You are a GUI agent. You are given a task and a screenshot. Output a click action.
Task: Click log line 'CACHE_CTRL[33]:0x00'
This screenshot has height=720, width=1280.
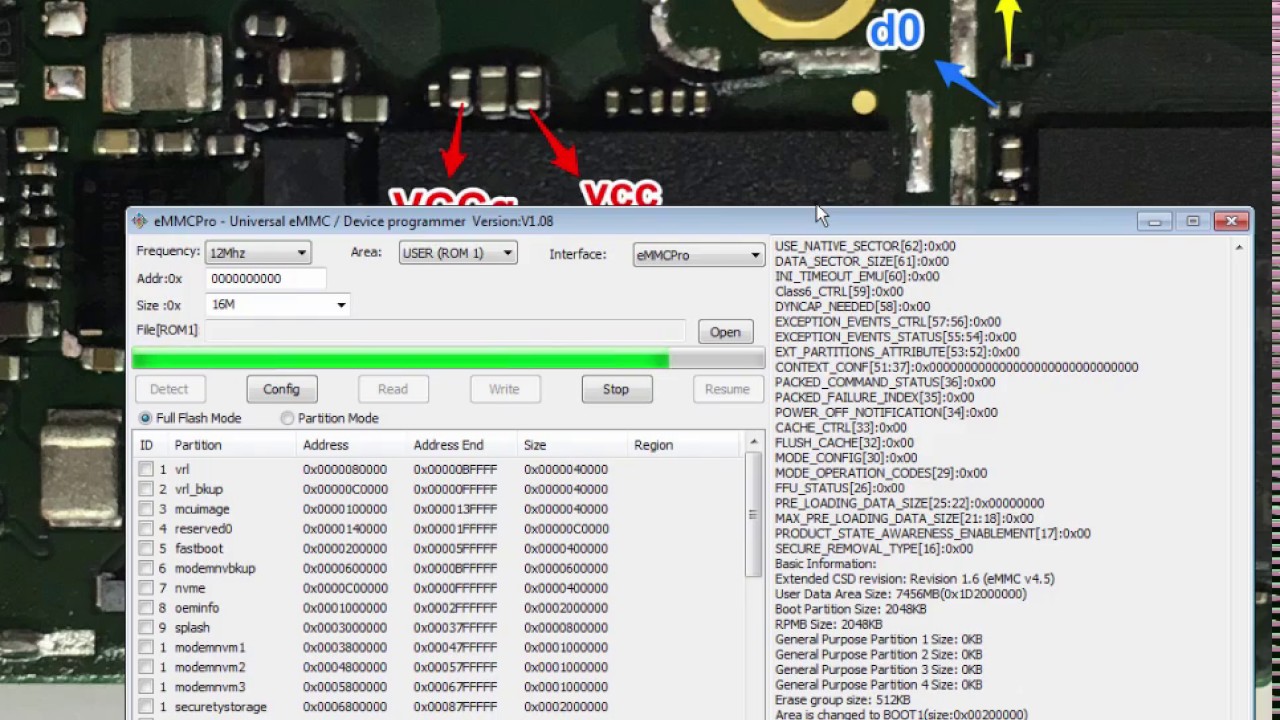pos(840,427)
